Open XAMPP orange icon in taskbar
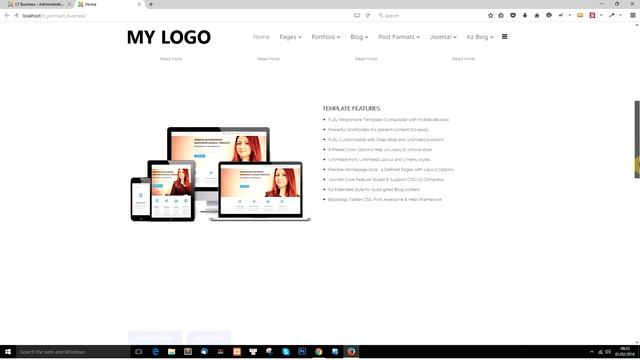Screen dimensions: 640x360 click(237, 351)
